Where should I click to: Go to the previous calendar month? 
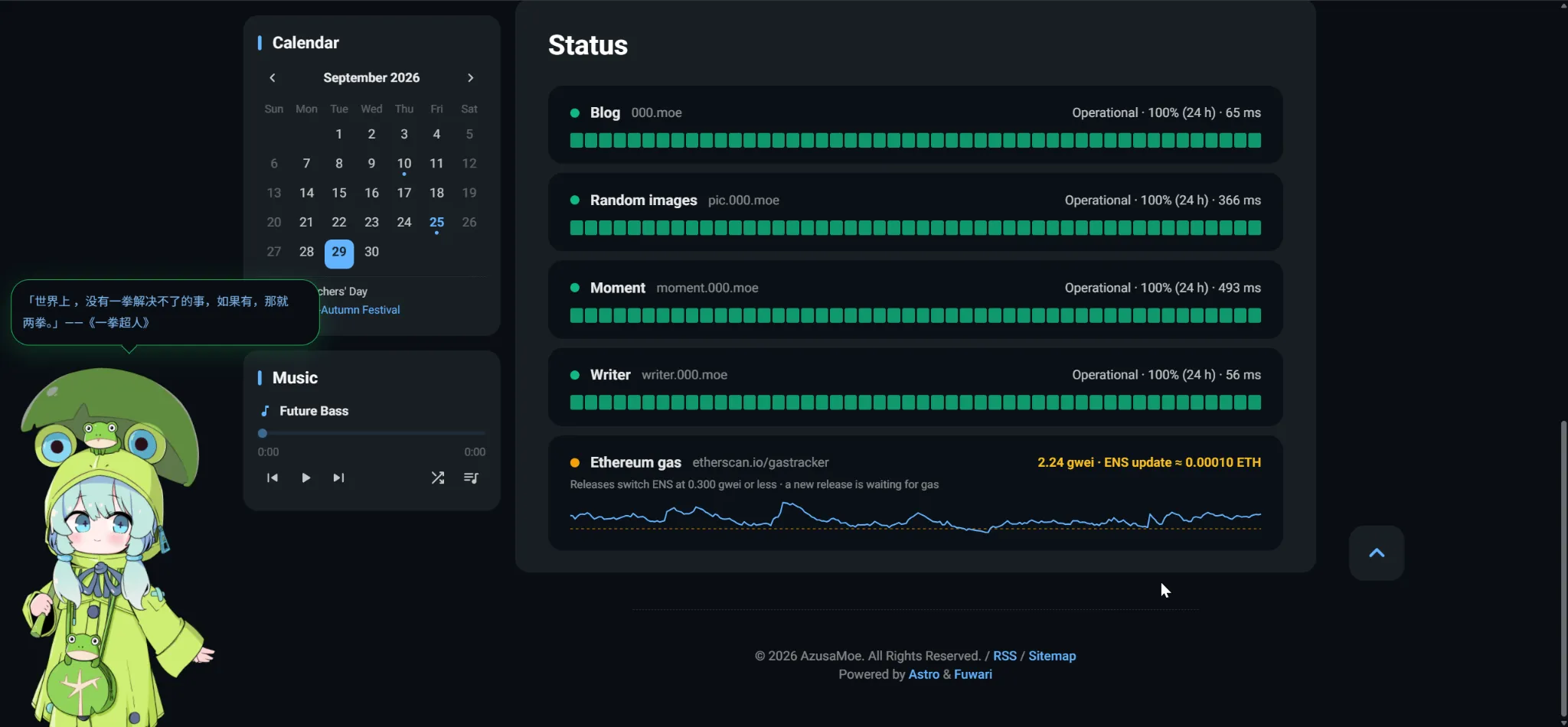pos(273,78)
